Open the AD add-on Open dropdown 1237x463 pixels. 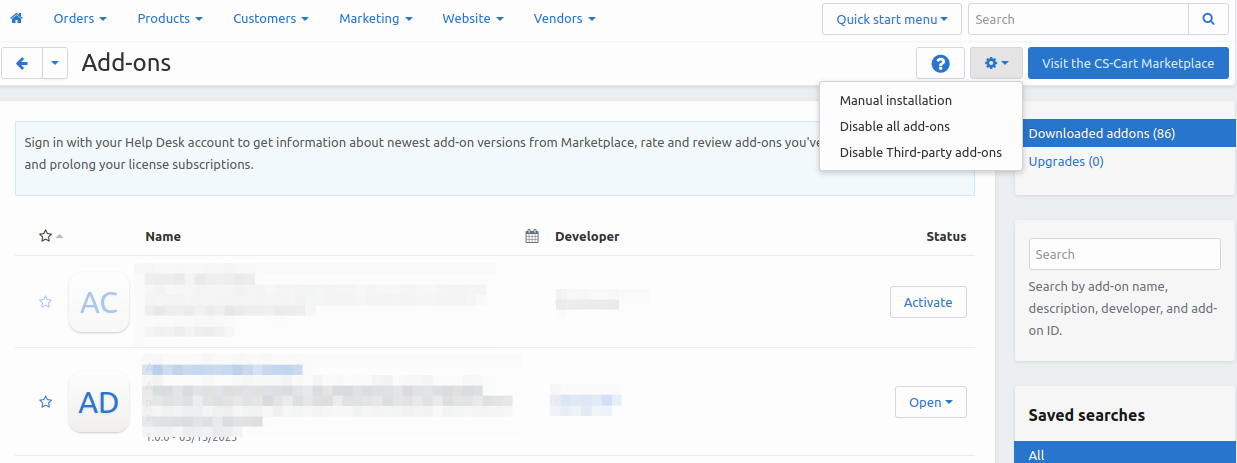point(930,402)
